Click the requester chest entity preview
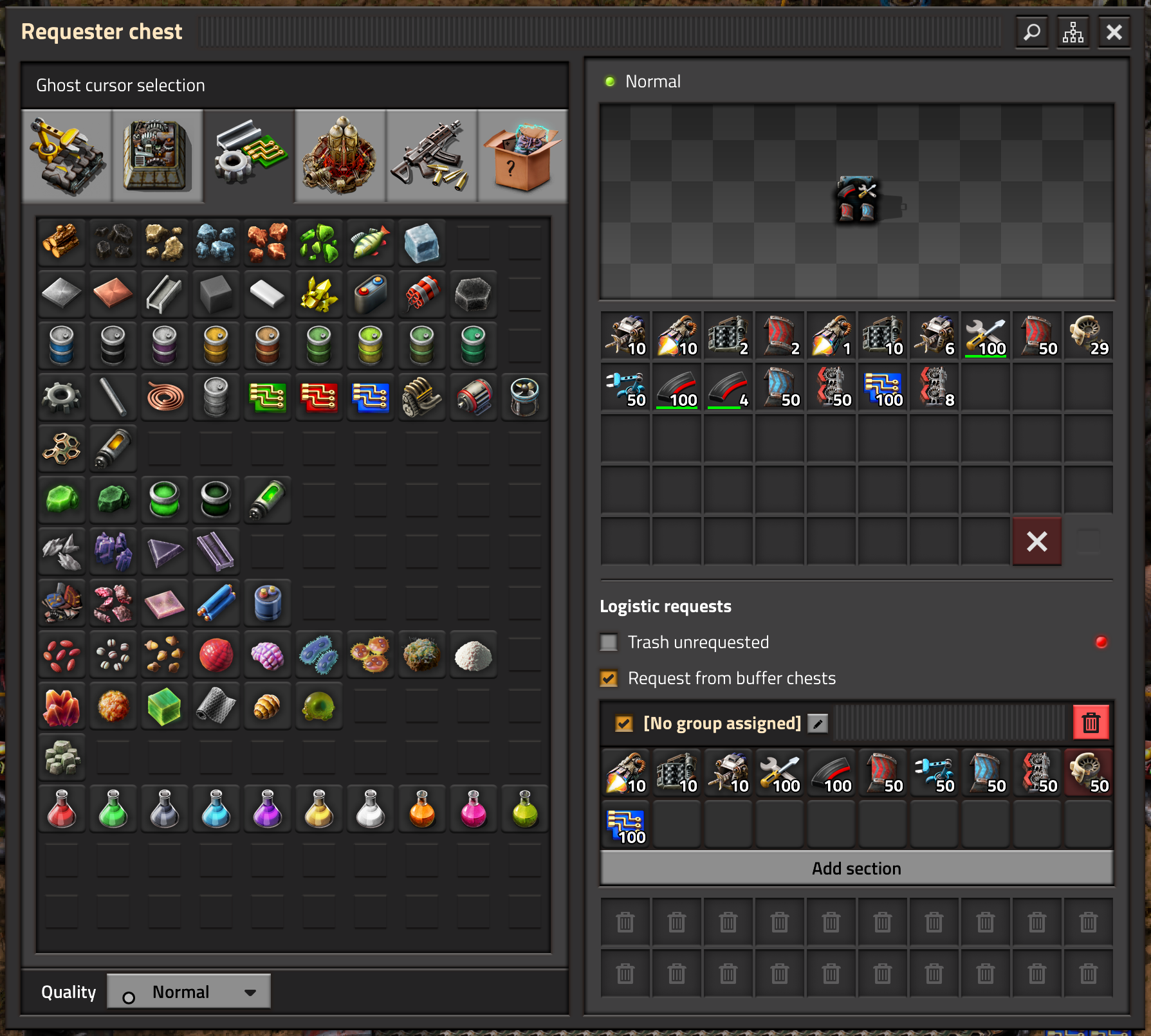Viewport: 1151px width, 1036px height. tap(857, 201)
